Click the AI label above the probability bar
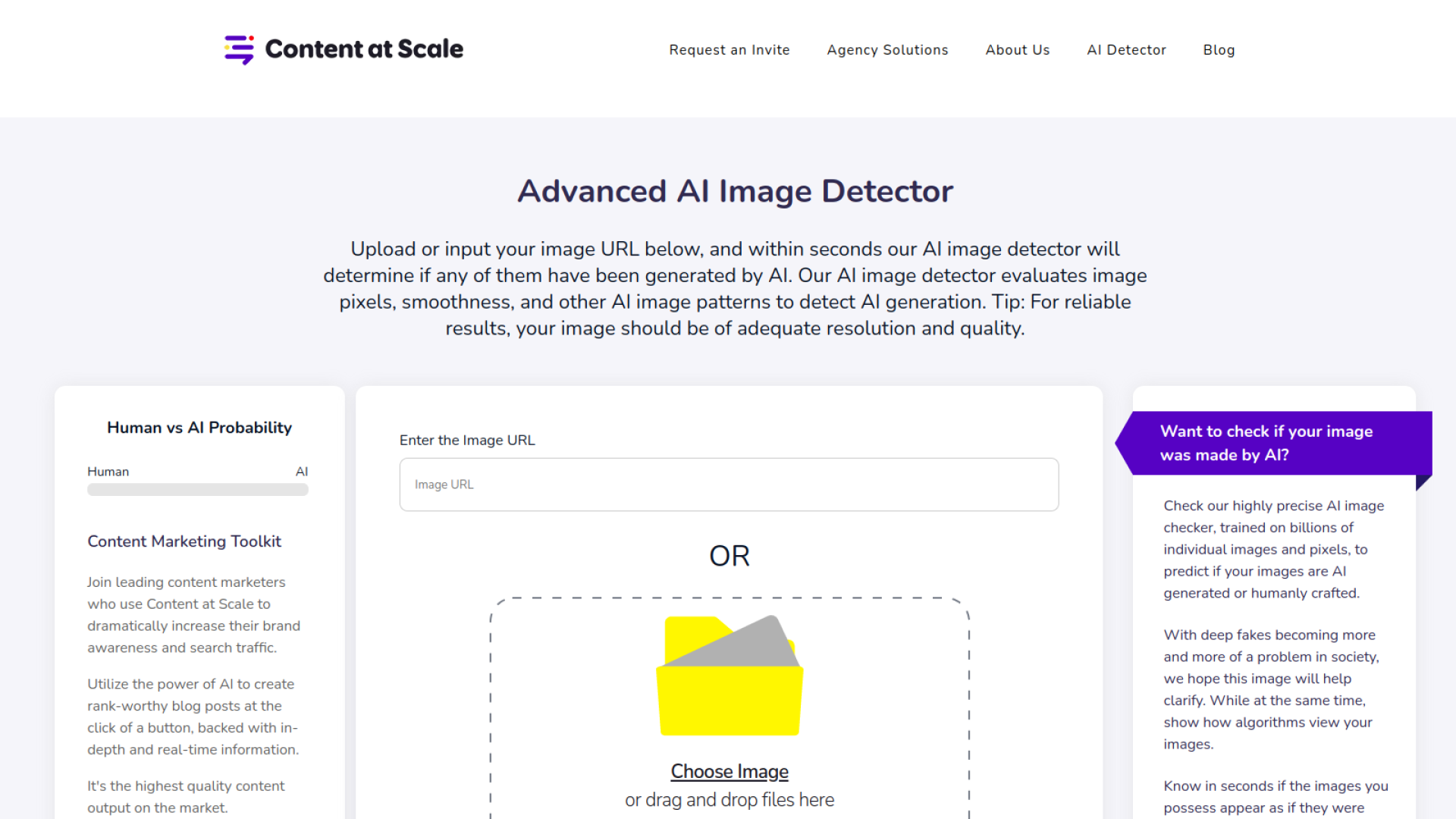The image size is (1456, 819). (301, 471)
